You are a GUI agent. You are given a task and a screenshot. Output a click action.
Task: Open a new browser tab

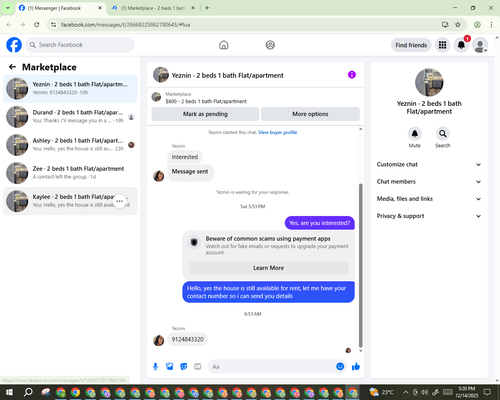click(207, 8)
